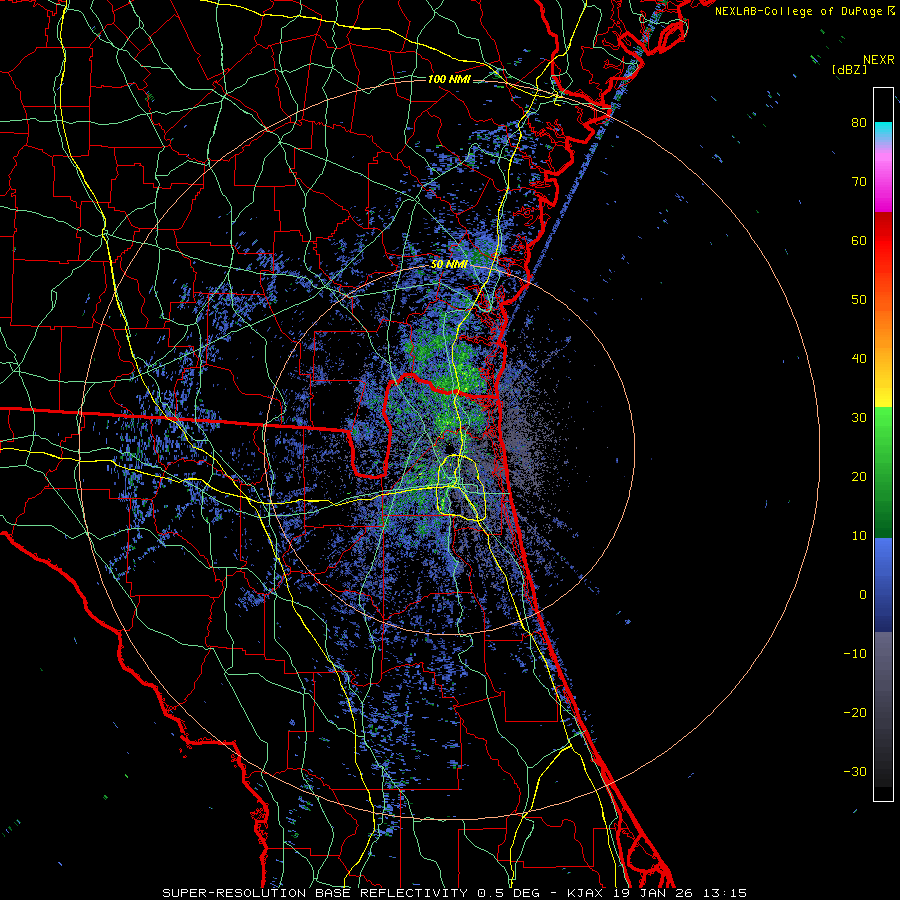The image size is (900, 900).
Task: Click the red segment of the reflectivity color bar
Action: (883, 241)
